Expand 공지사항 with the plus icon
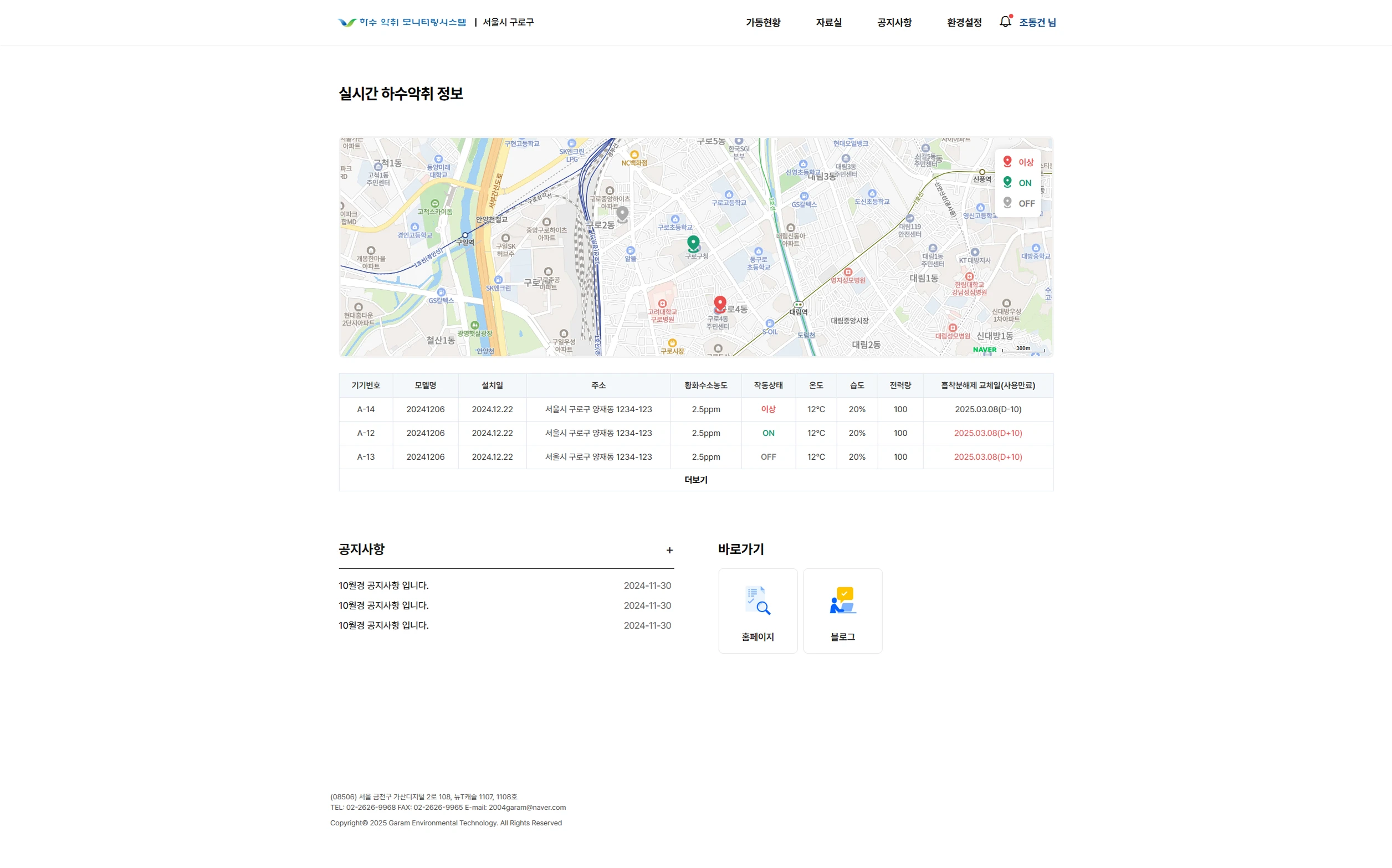The width and height of the screenshot is (1392, 868). click(669, 550)
